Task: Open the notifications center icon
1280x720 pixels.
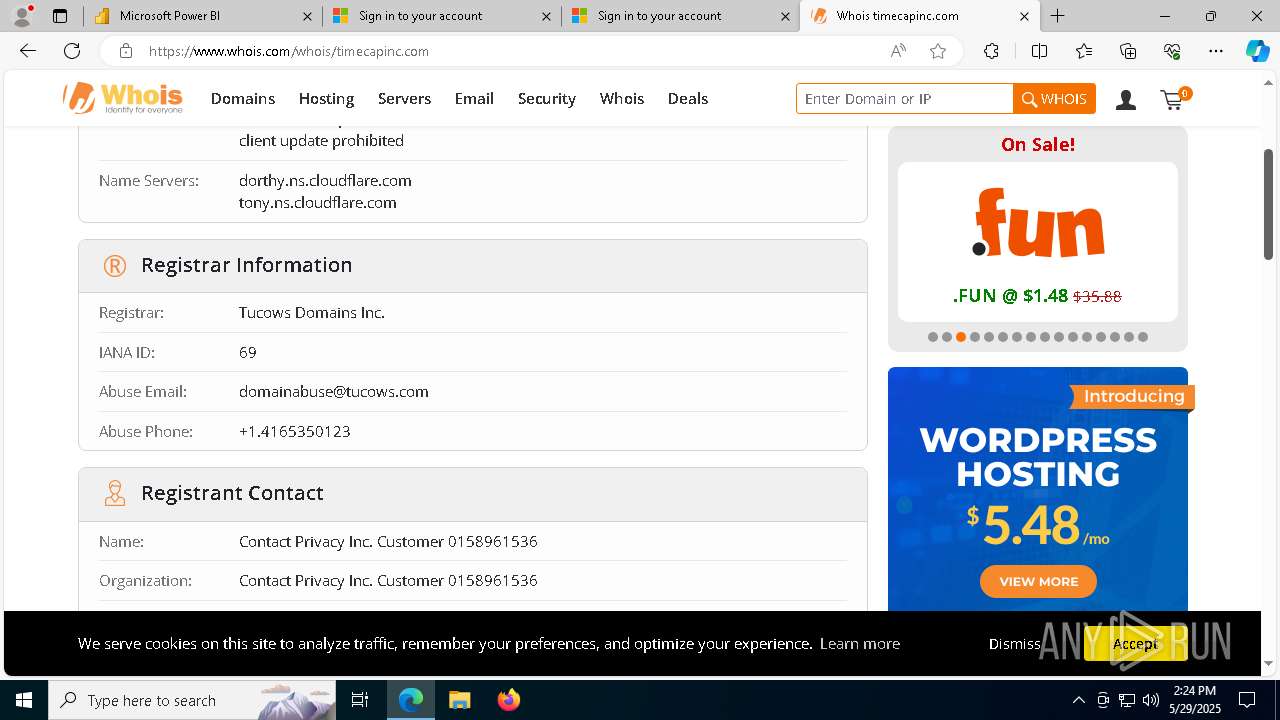Action: 1247,700
